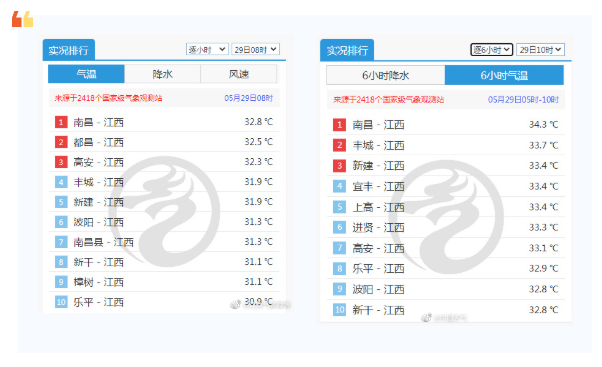Click the right 实况排行 header tab
This screenshot has width=602, height=367.
click(347, 50)
